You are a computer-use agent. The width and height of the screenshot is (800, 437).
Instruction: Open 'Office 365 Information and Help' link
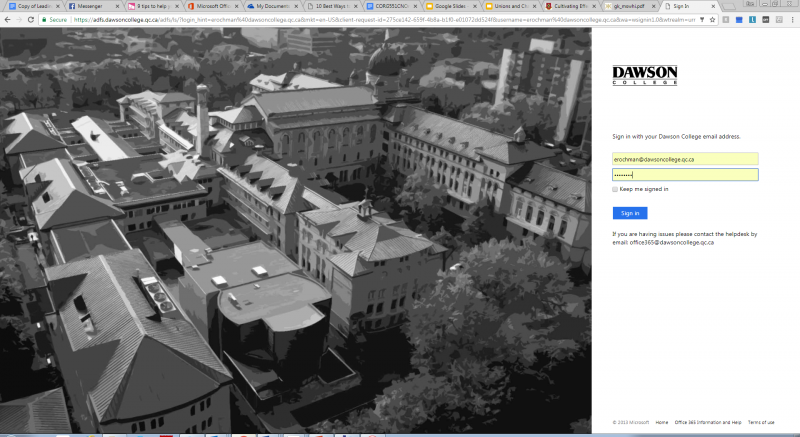[708, 422]
